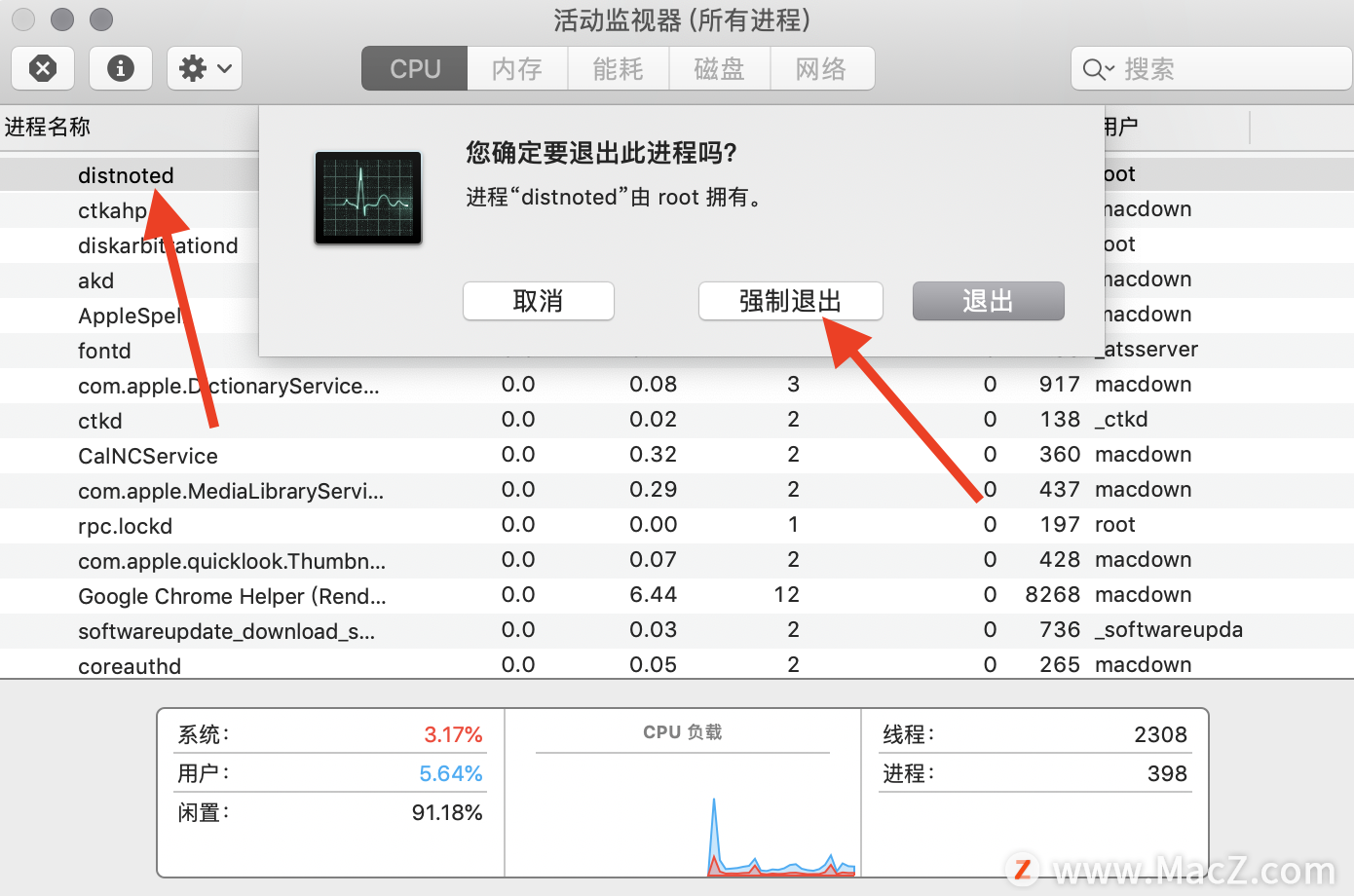Select the ctkd process row
This screenshot has height=896, width=1354.
tap(677, 421)
